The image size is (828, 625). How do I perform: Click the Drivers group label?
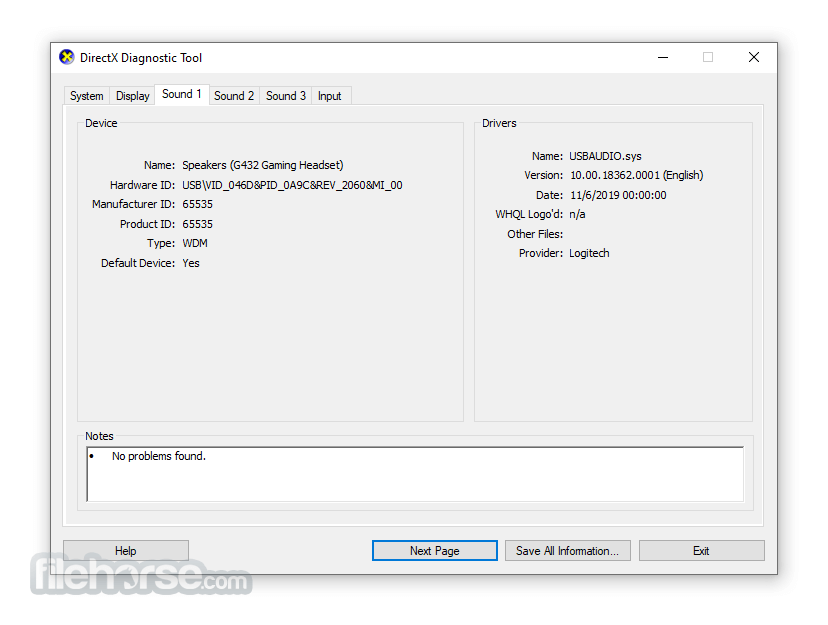tap(499, 123)
